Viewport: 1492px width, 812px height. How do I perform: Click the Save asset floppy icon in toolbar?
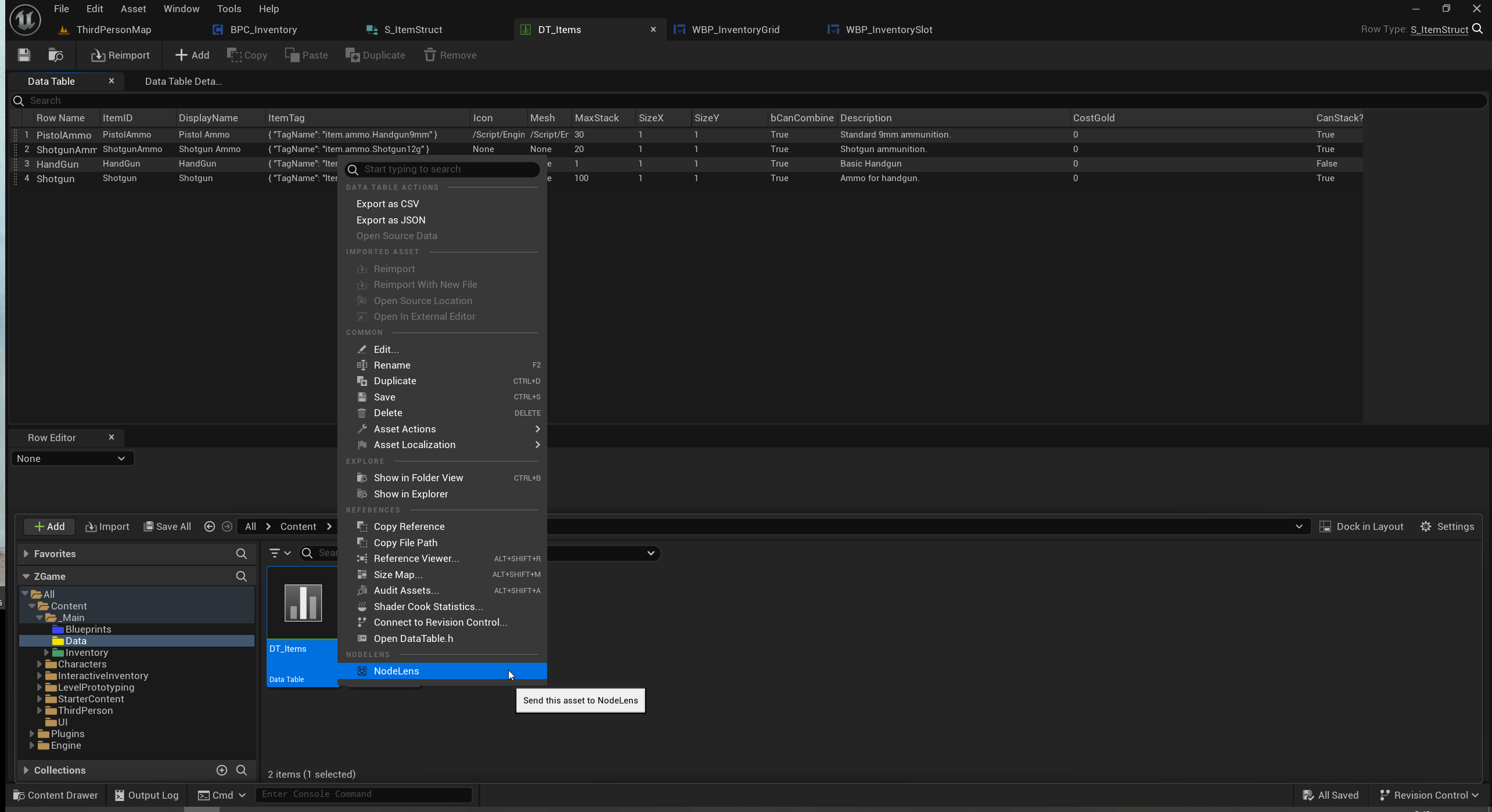click(24, 55)
